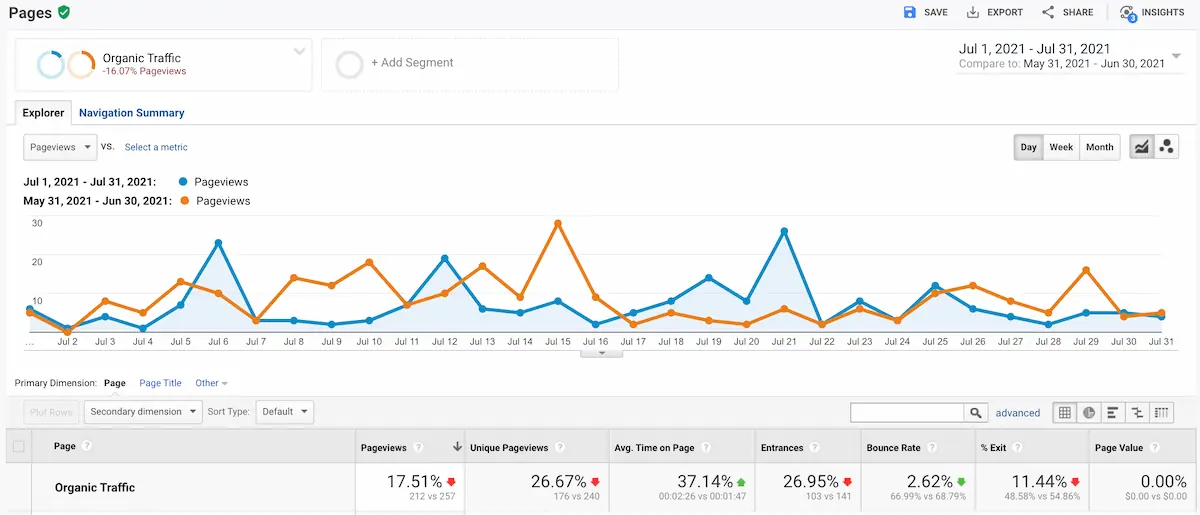Switch table to comparison view icon

click(1137, 412)
